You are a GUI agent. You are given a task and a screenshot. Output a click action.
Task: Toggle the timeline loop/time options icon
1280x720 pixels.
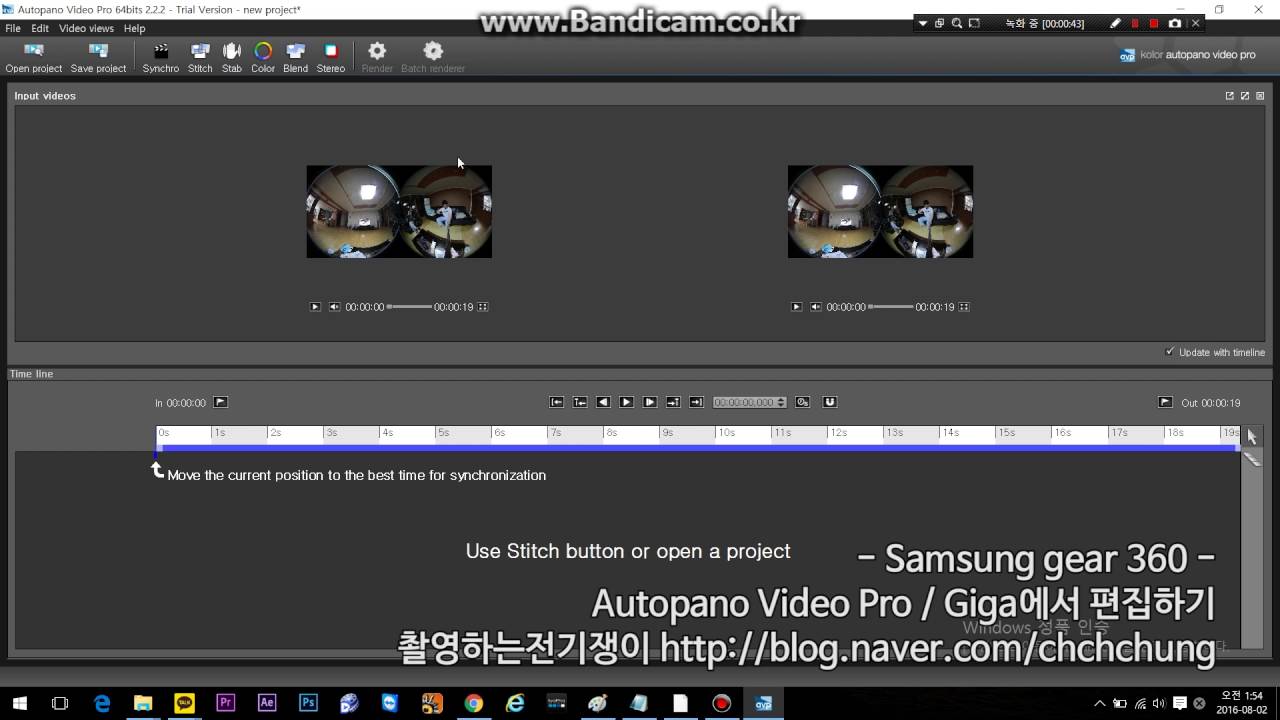(802, 402)
